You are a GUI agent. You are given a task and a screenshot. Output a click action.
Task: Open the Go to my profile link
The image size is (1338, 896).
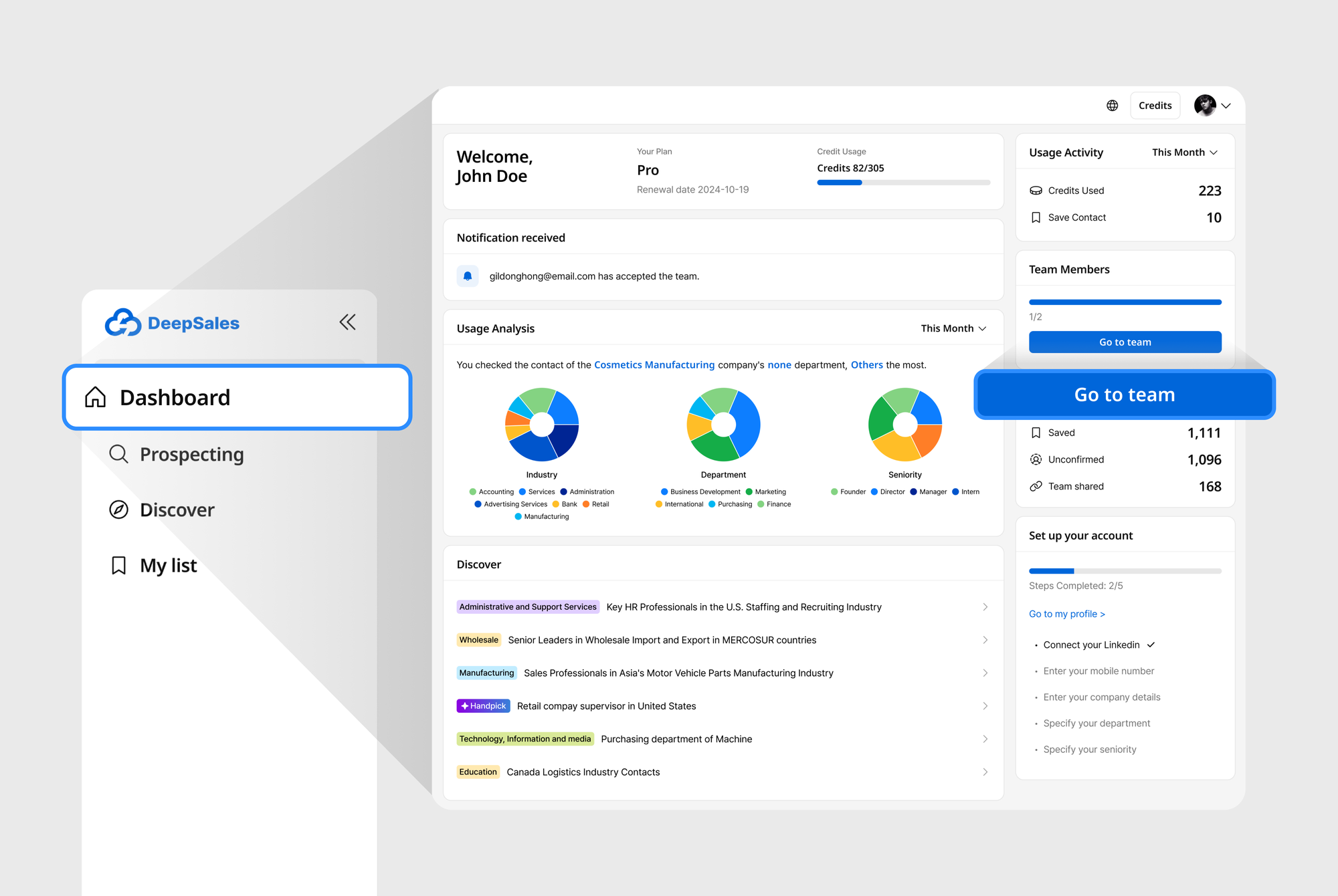coord(1066,614)
